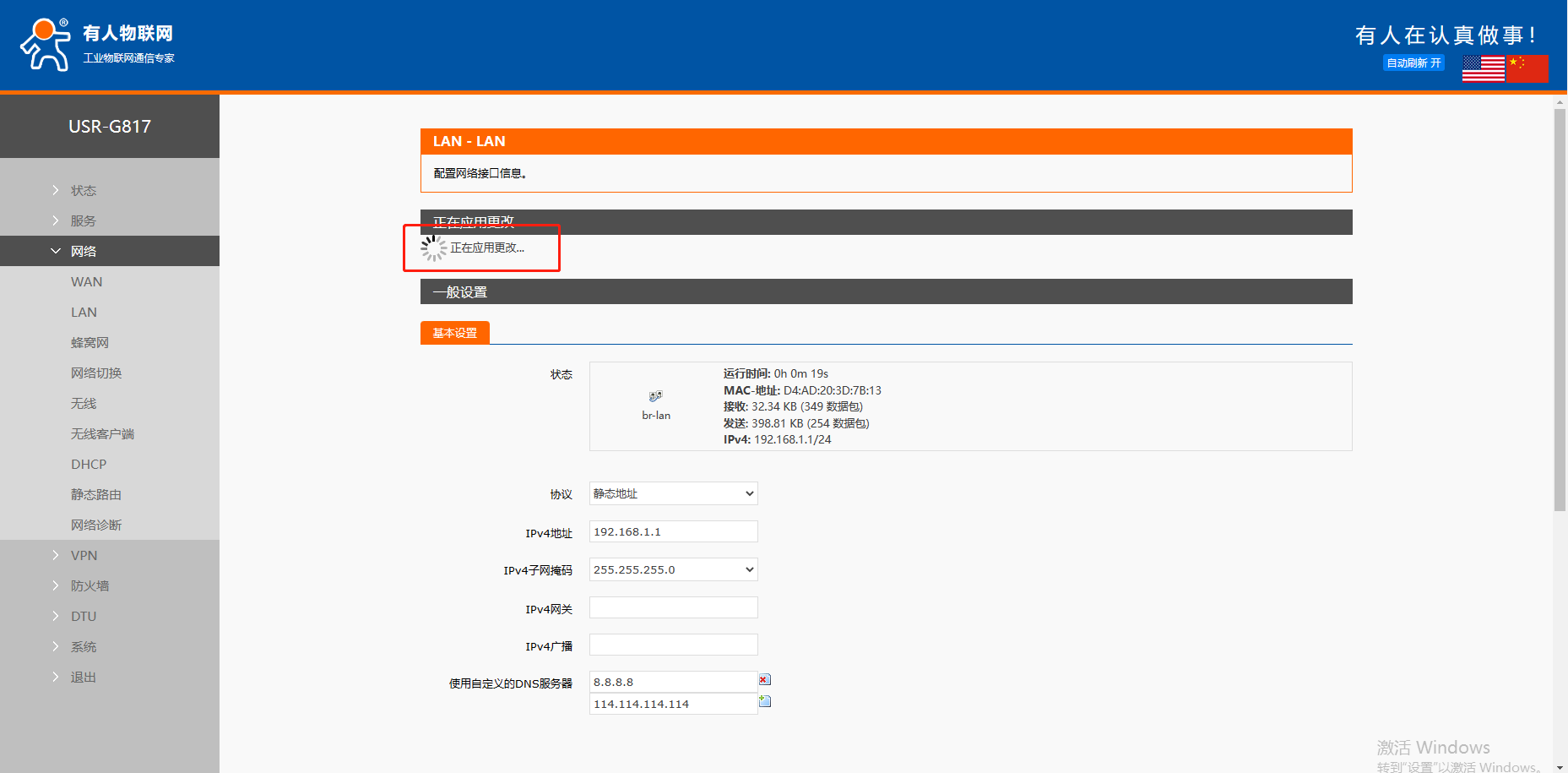
Task: Open the 网络诊断 page
Action: click(96, 525)
